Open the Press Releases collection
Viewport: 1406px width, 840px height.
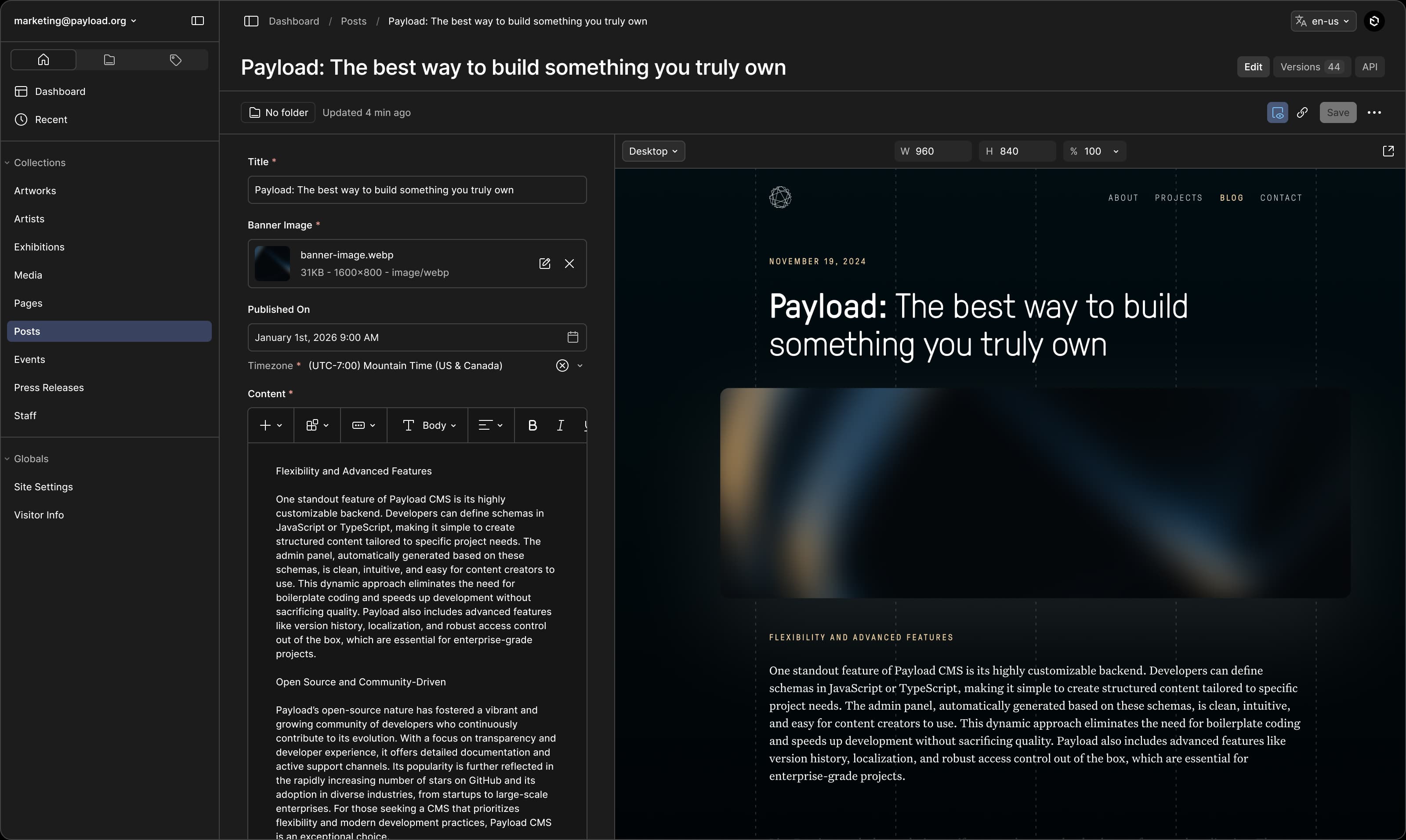coord(109,388)
